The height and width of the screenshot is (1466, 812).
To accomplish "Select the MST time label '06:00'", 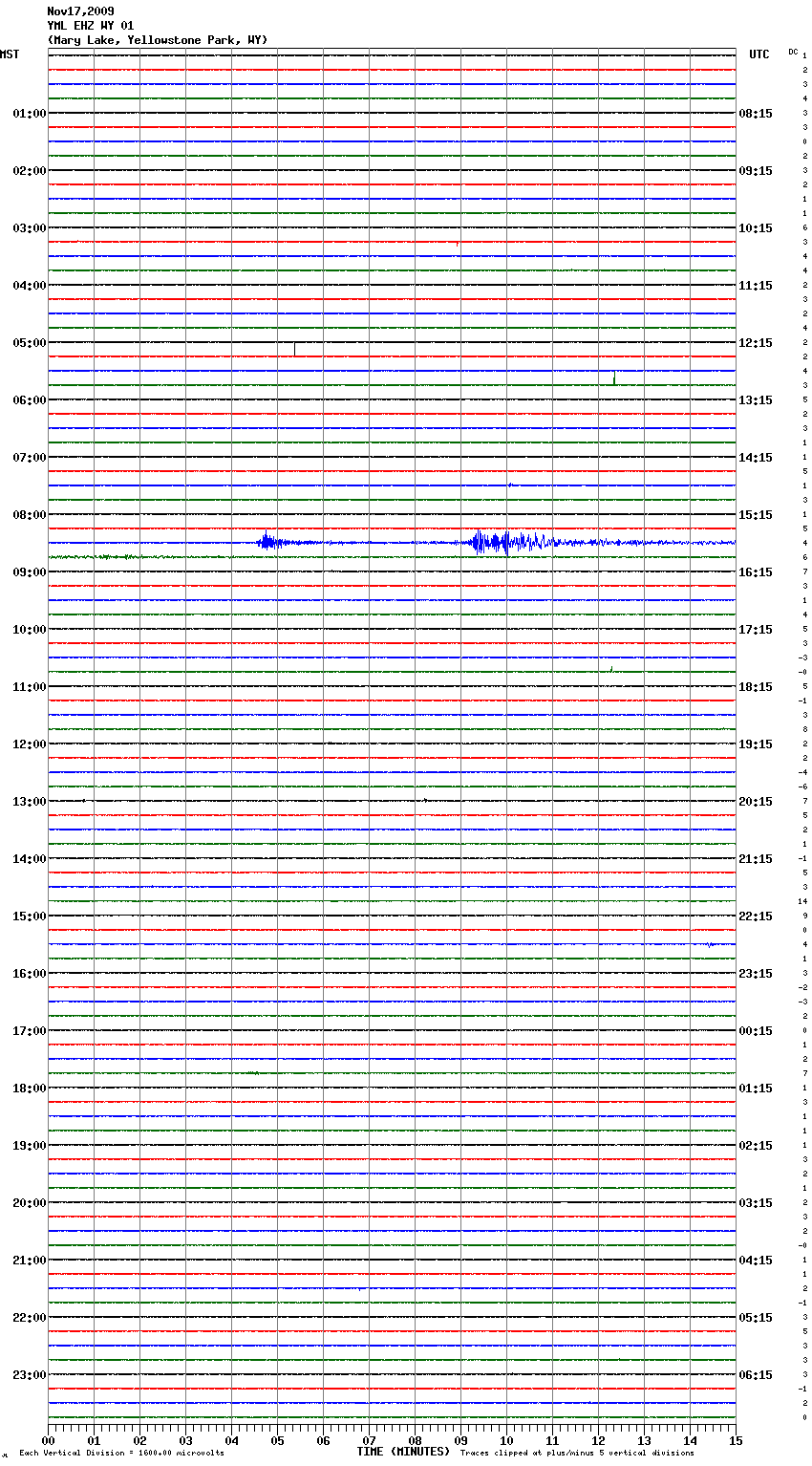I will (30, 400).
